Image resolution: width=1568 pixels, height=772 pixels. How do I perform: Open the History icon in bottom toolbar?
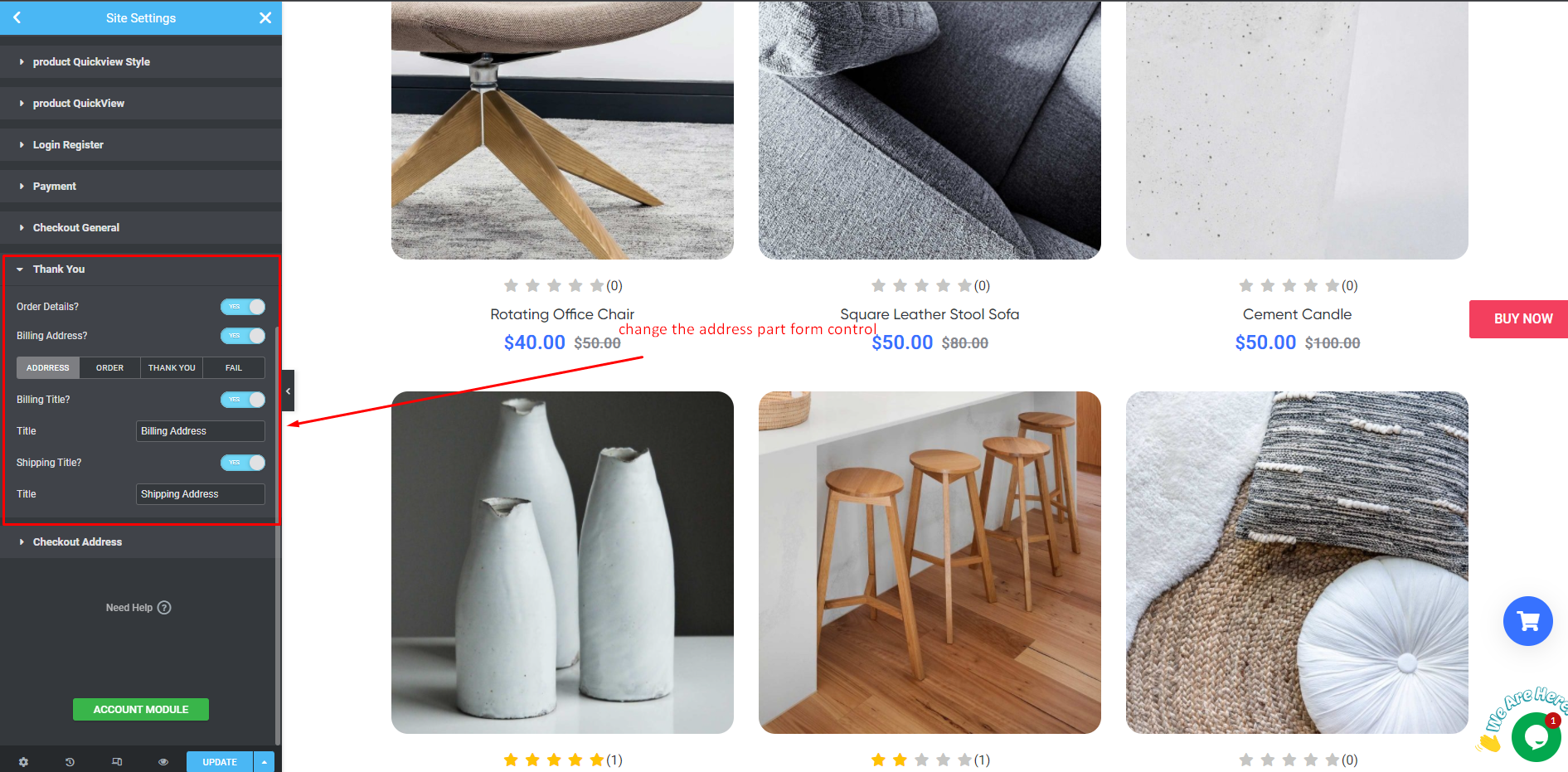[x=70, y=762]
